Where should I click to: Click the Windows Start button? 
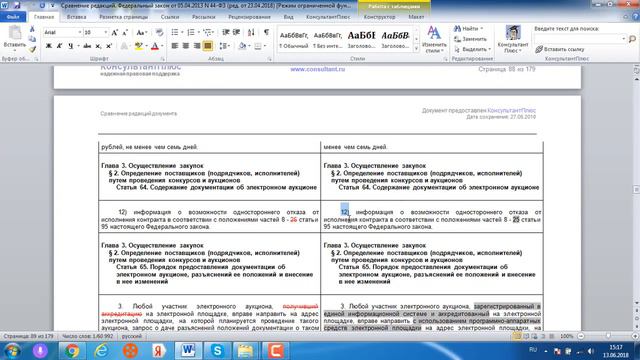coord(12,351)
